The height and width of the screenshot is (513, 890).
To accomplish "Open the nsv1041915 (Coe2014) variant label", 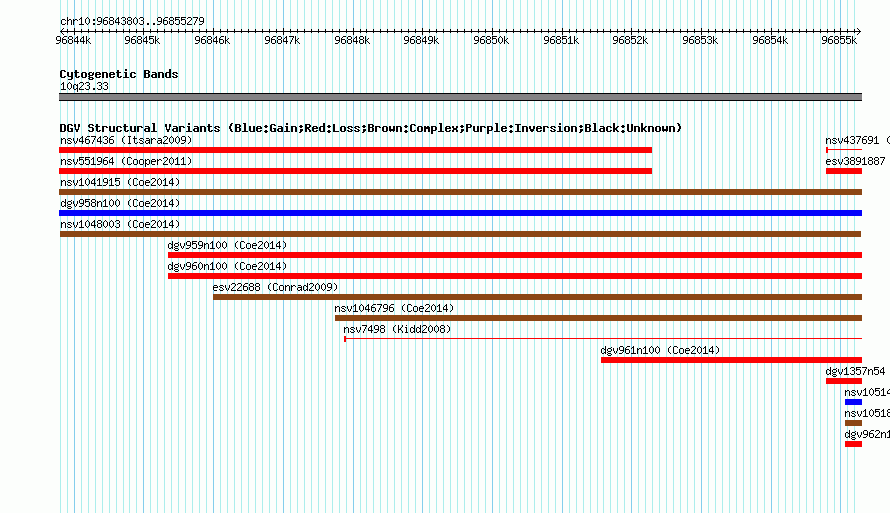I will [120, 182].
